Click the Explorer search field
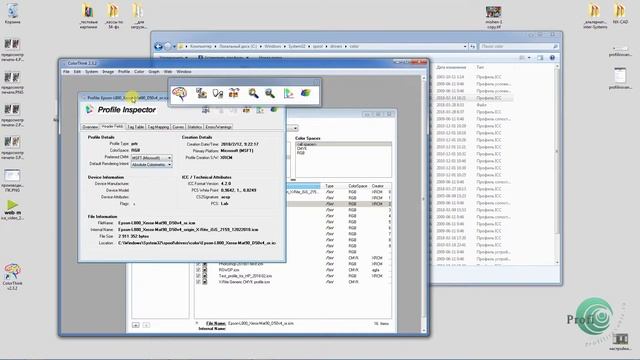This screenshot has width=640, height=360. pos(519,47)
